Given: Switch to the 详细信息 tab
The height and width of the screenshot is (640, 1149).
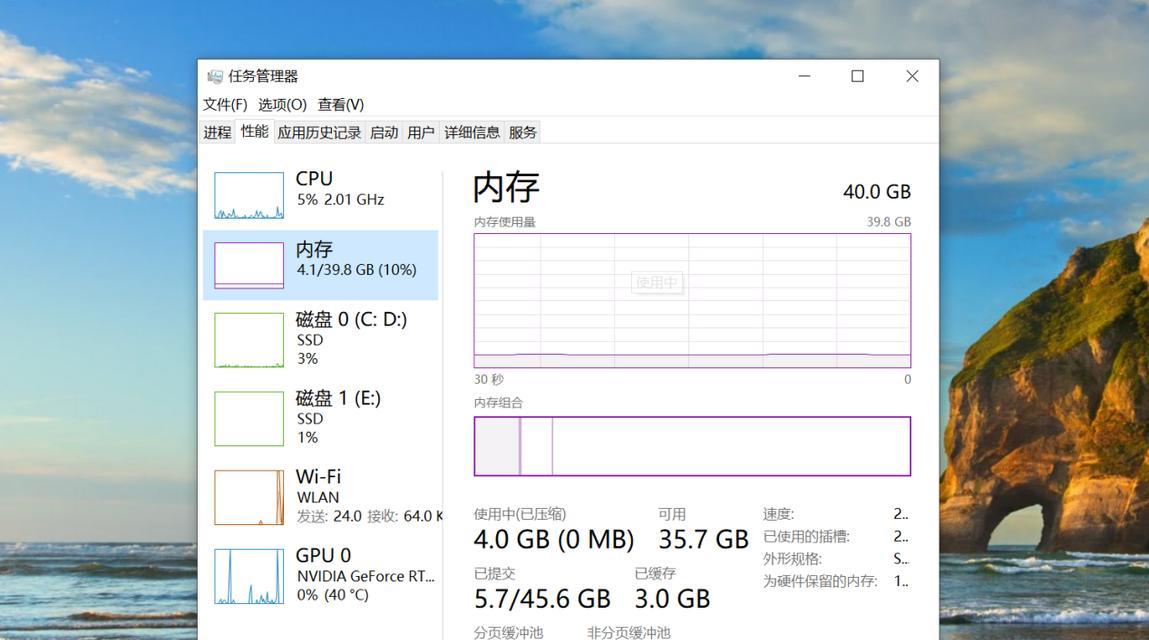Looking at the screenshot, I should pyautogui.click(x=472, y=133).
